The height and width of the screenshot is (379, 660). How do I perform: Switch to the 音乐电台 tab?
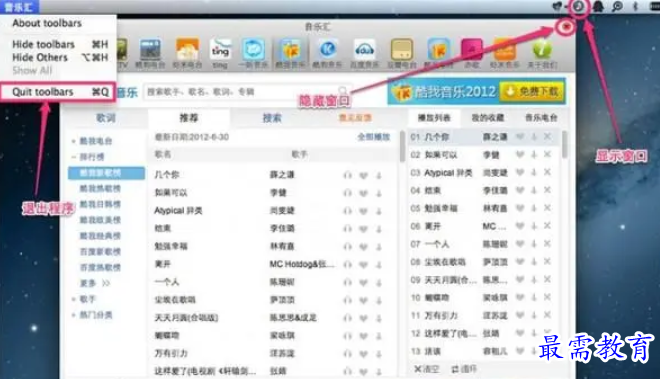click(541, 118)
